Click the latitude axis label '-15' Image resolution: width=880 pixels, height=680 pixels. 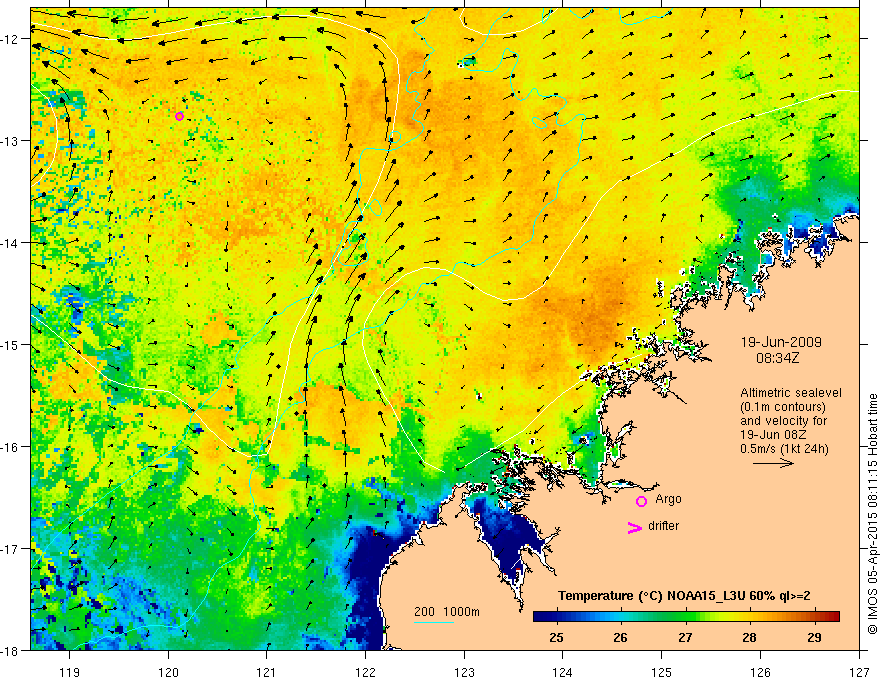[x=11, y=344]
